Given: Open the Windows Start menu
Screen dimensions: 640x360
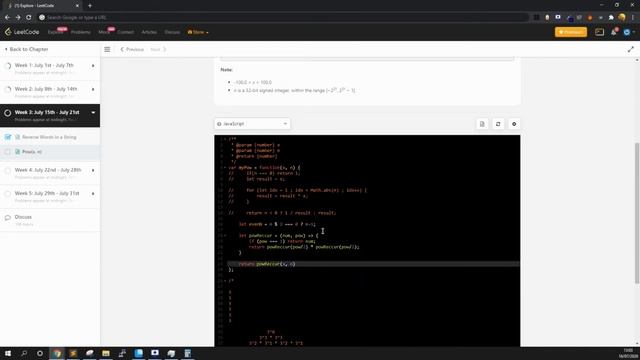Looking at the screenshot, I should pos(8,353).
